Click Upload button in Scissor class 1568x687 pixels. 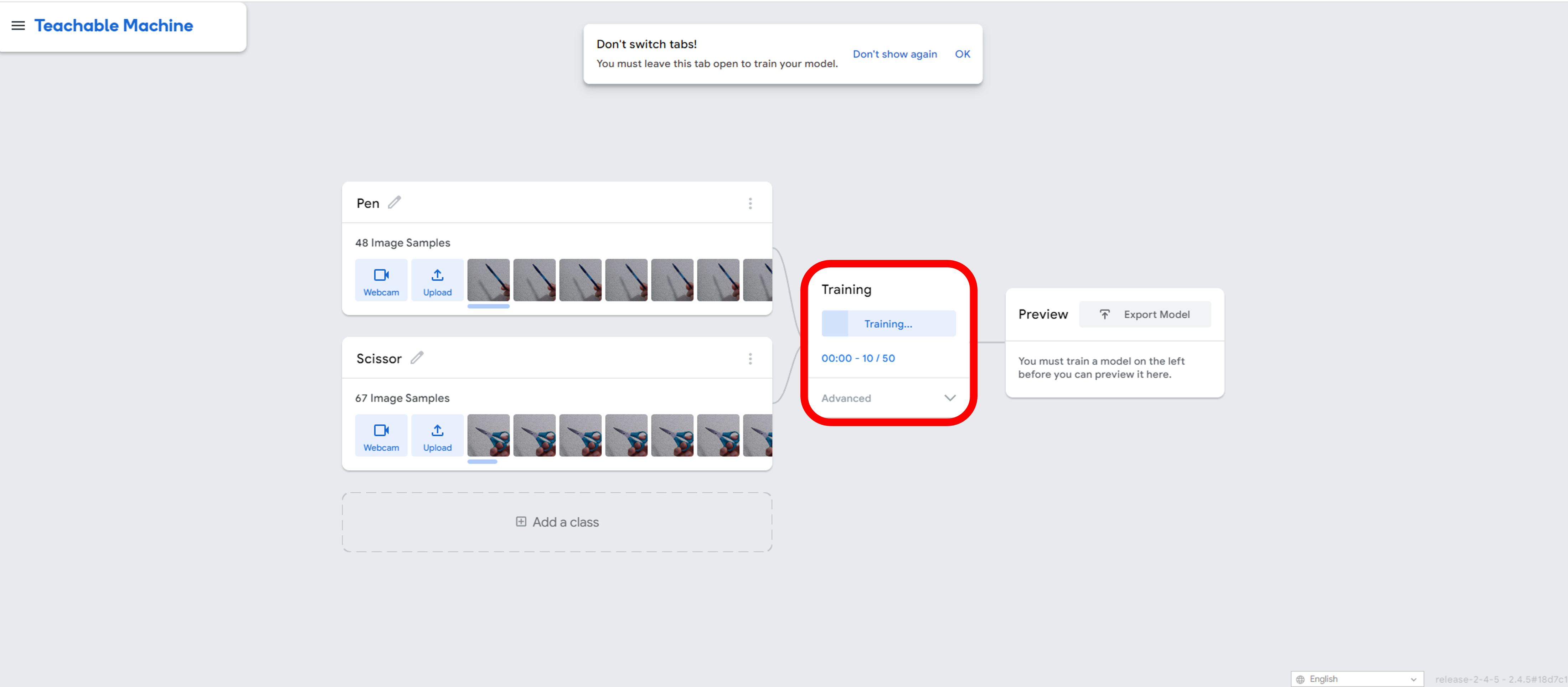tap(437, 435)
